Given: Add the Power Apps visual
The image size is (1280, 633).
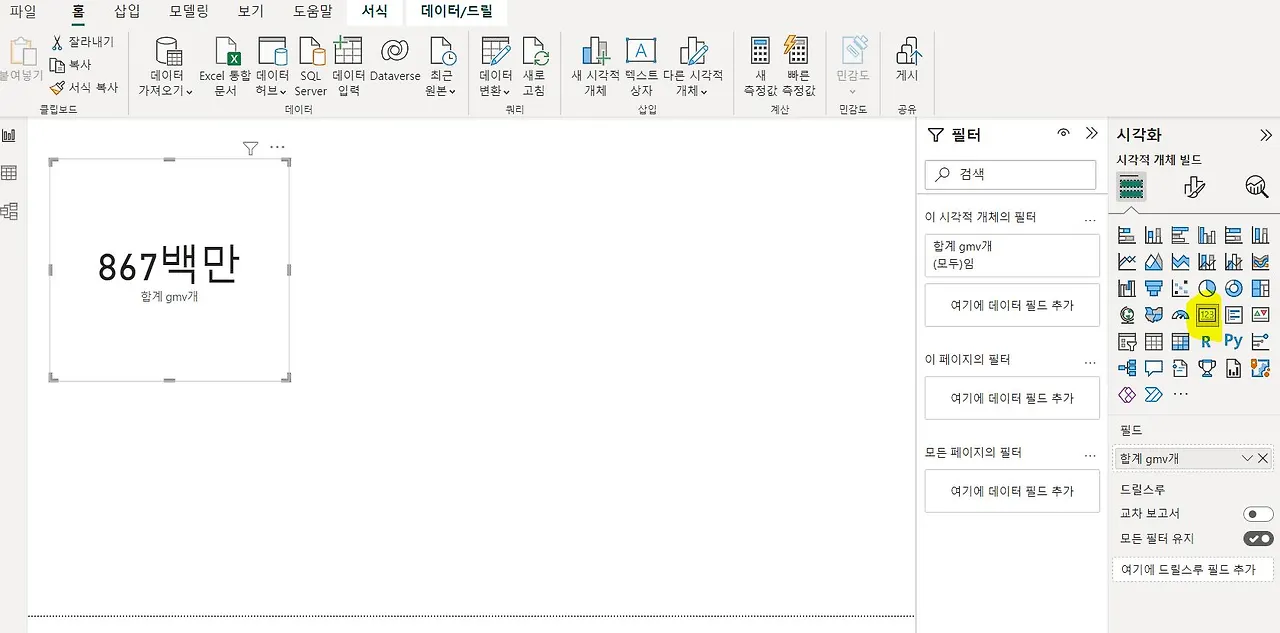Looking at the screenshot, I should [x=1127, y=394].
